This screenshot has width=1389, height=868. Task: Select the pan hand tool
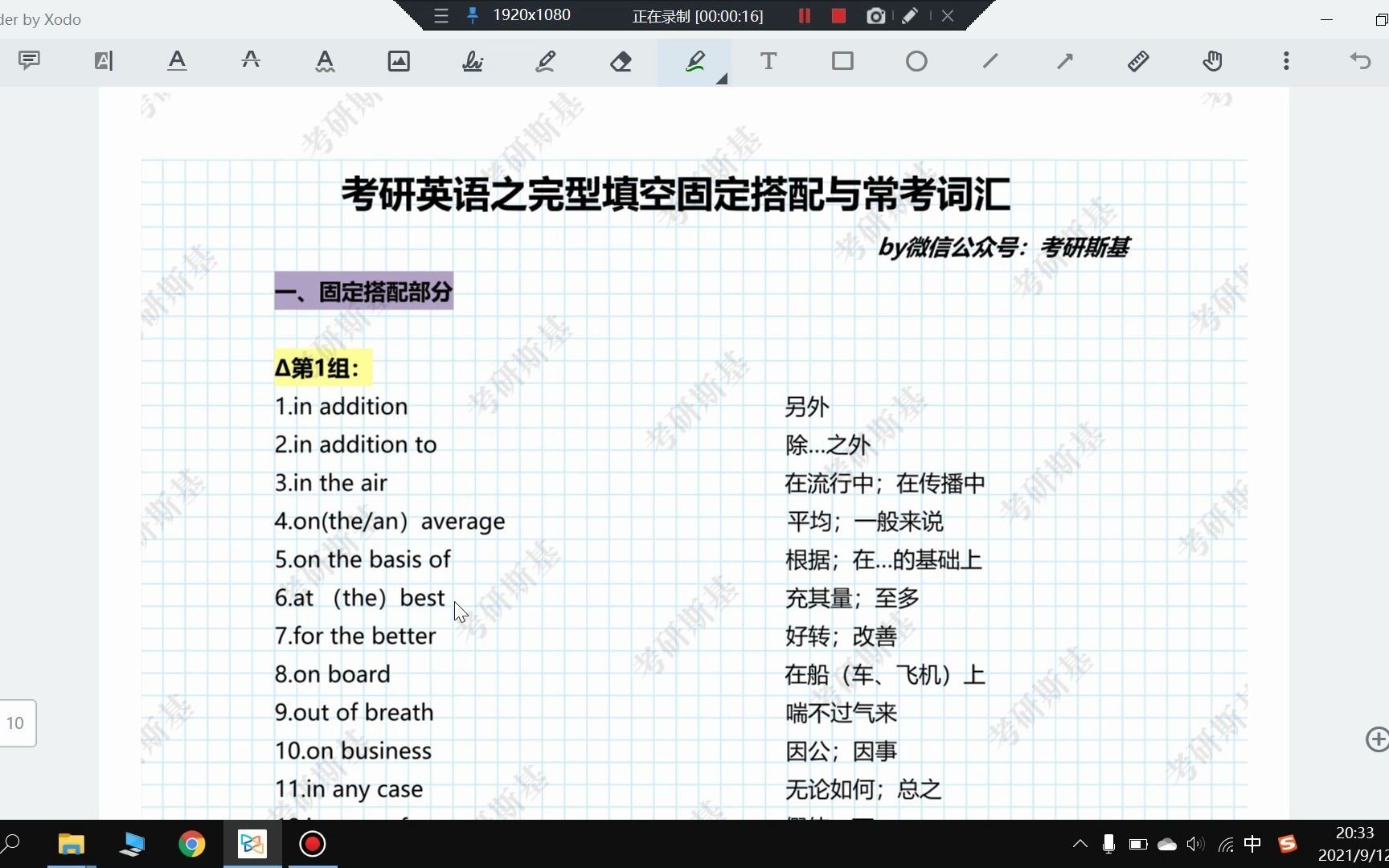[1212, 61]
